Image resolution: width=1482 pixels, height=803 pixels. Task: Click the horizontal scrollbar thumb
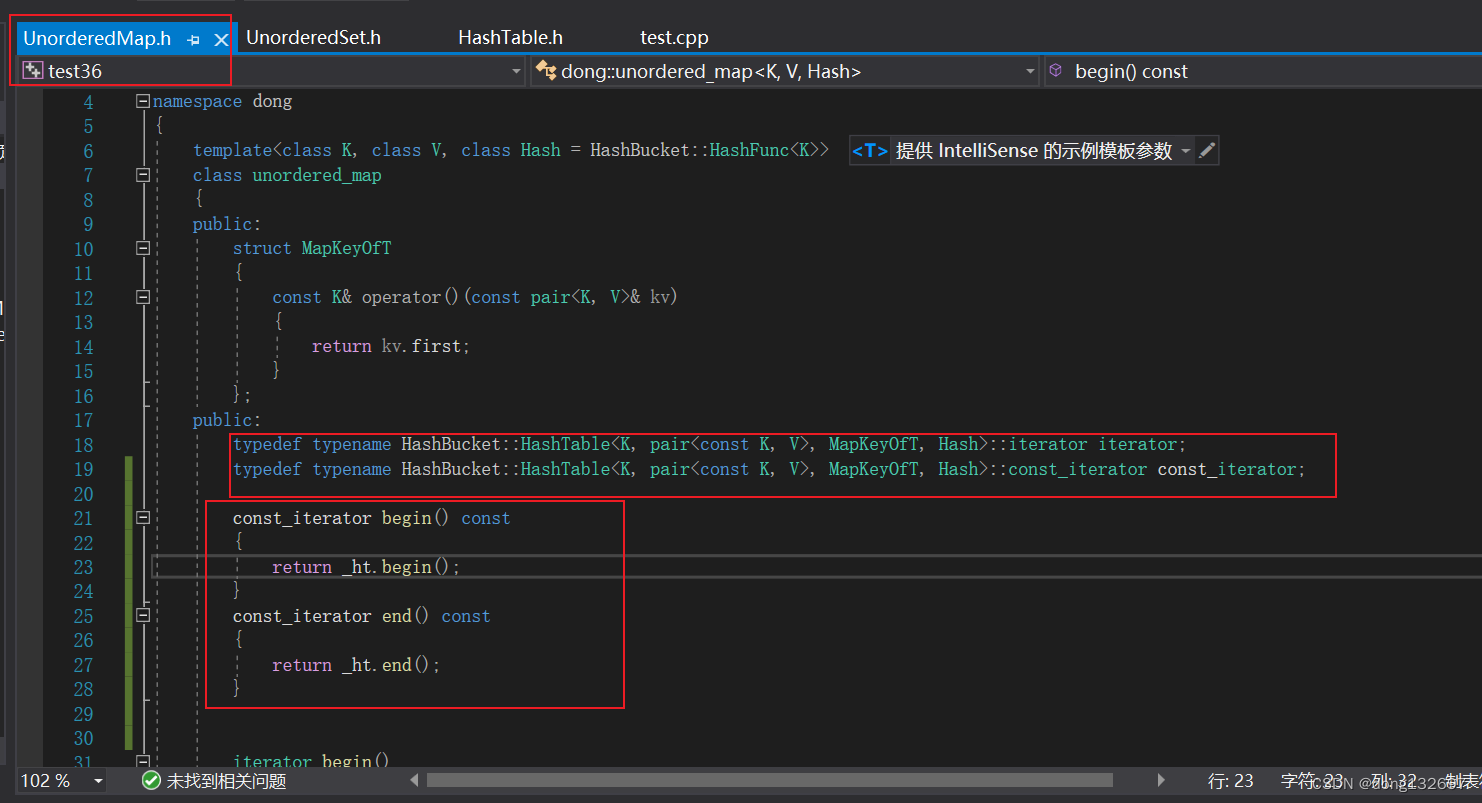click(x=770, y=780)
